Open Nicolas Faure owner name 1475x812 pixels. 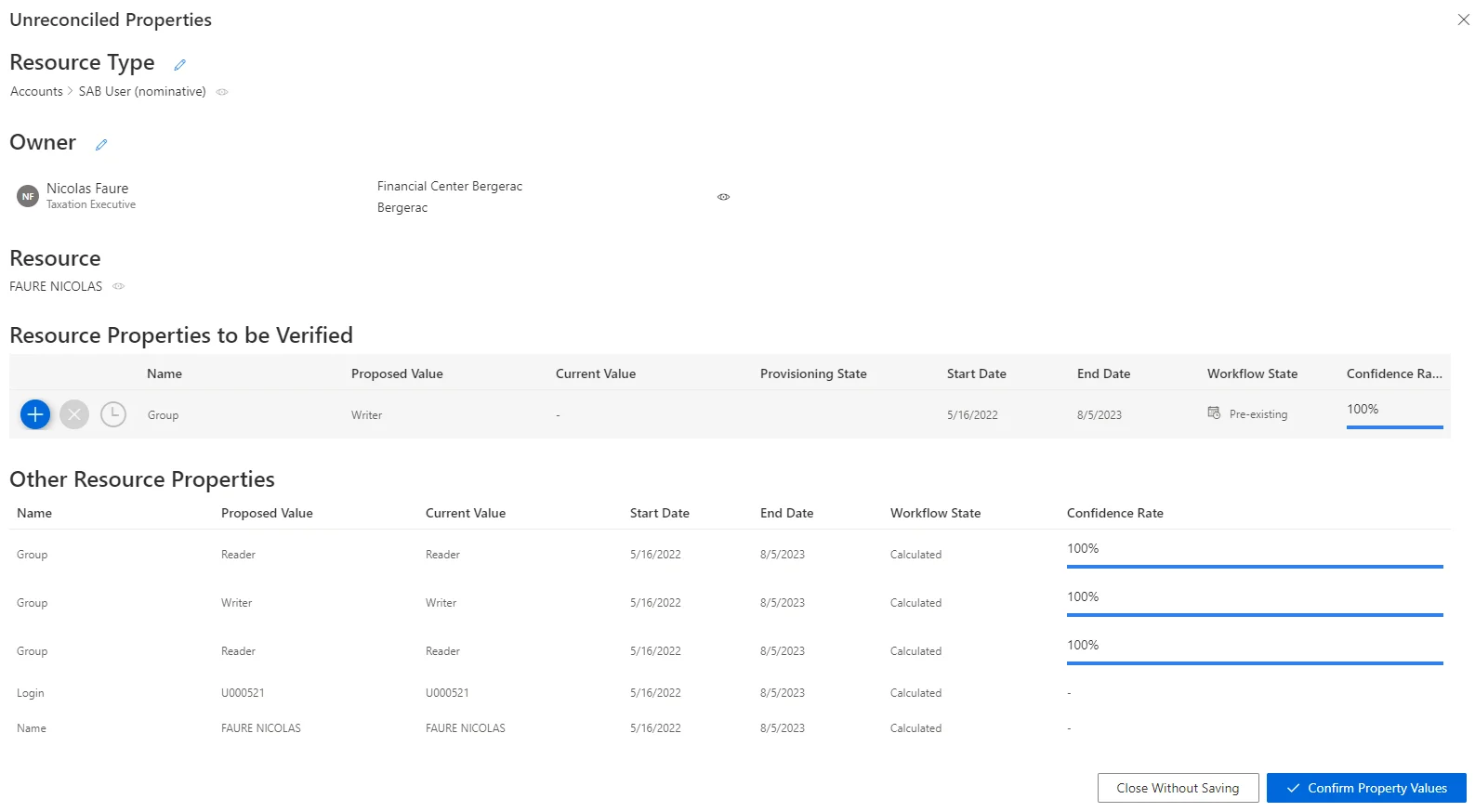[x=87, y=188]
